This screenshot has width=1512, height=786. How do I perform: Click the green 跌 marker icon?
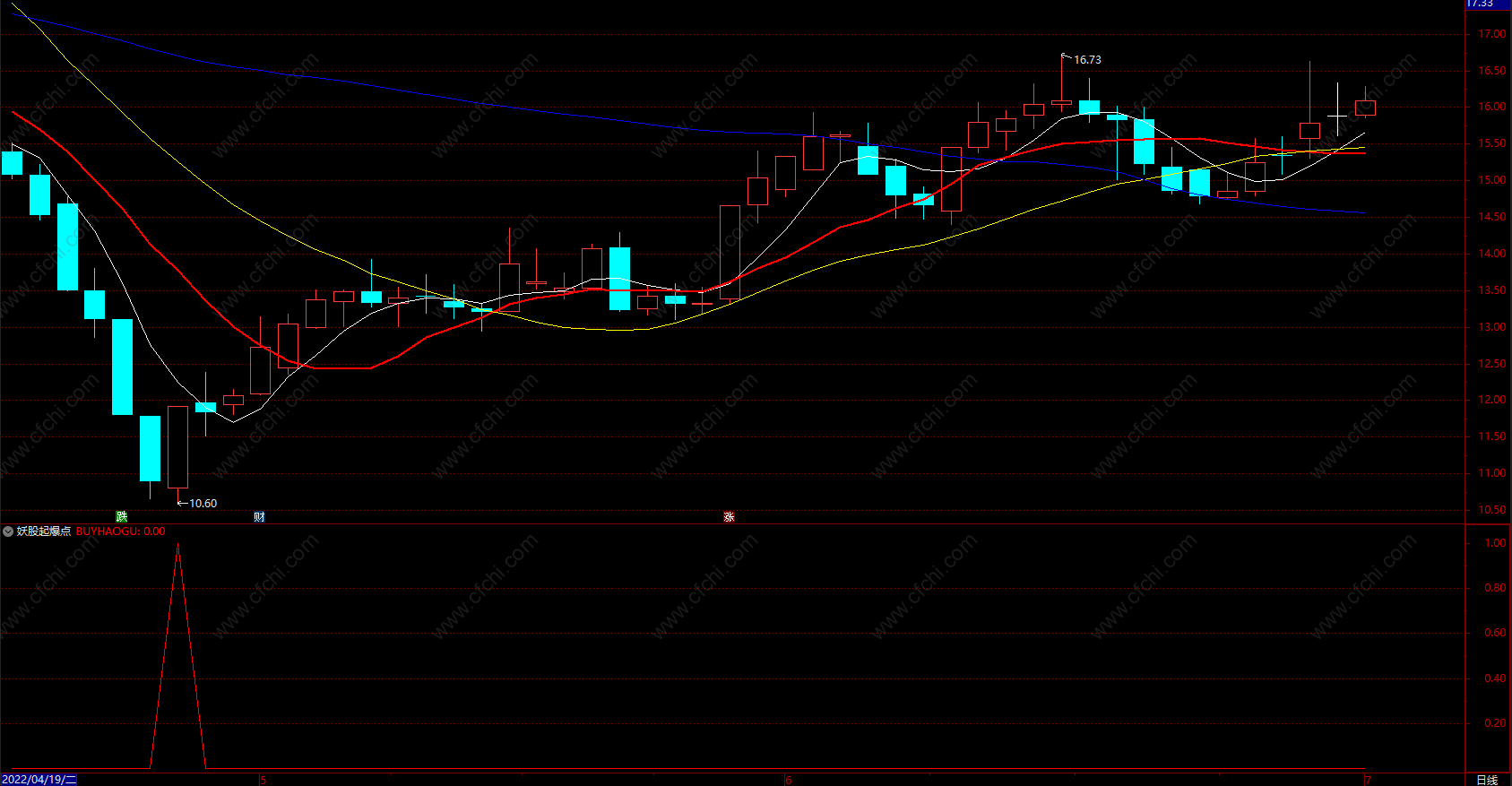(x=122, y=516)
